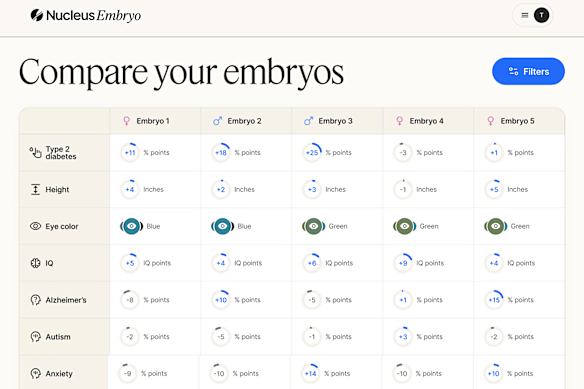
Task: Open the hamburger menu icon
Action: point(525,15)
